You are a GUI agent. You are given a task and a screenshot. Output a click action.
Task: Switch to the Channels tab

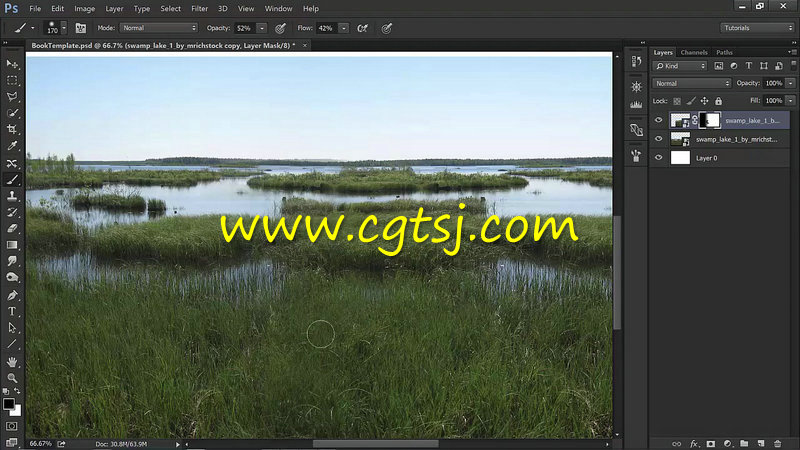[694, 52]
